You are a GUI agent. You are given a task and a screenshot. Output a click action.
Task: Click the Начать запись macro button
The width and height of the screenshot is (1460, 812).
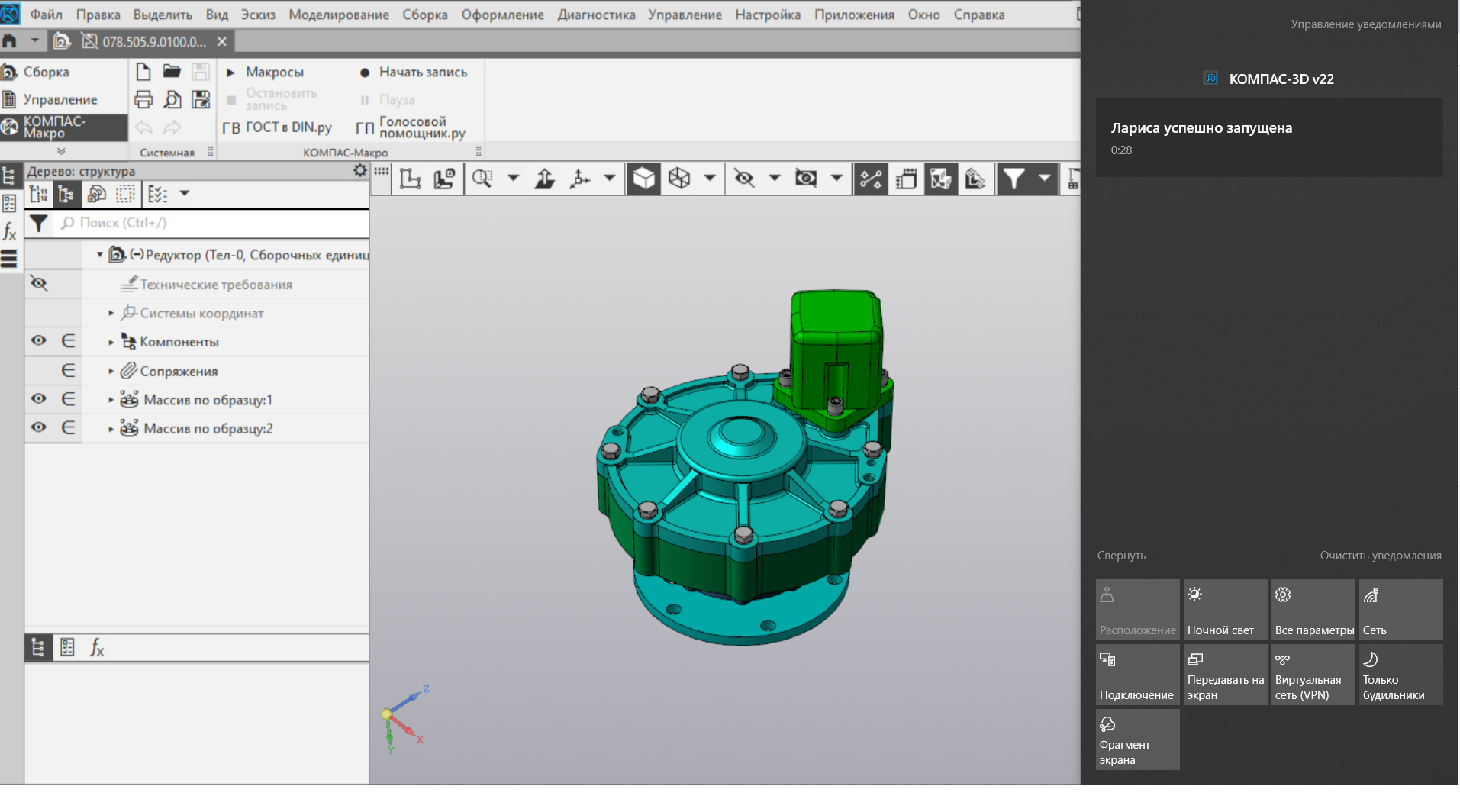[x=414, y=72]
